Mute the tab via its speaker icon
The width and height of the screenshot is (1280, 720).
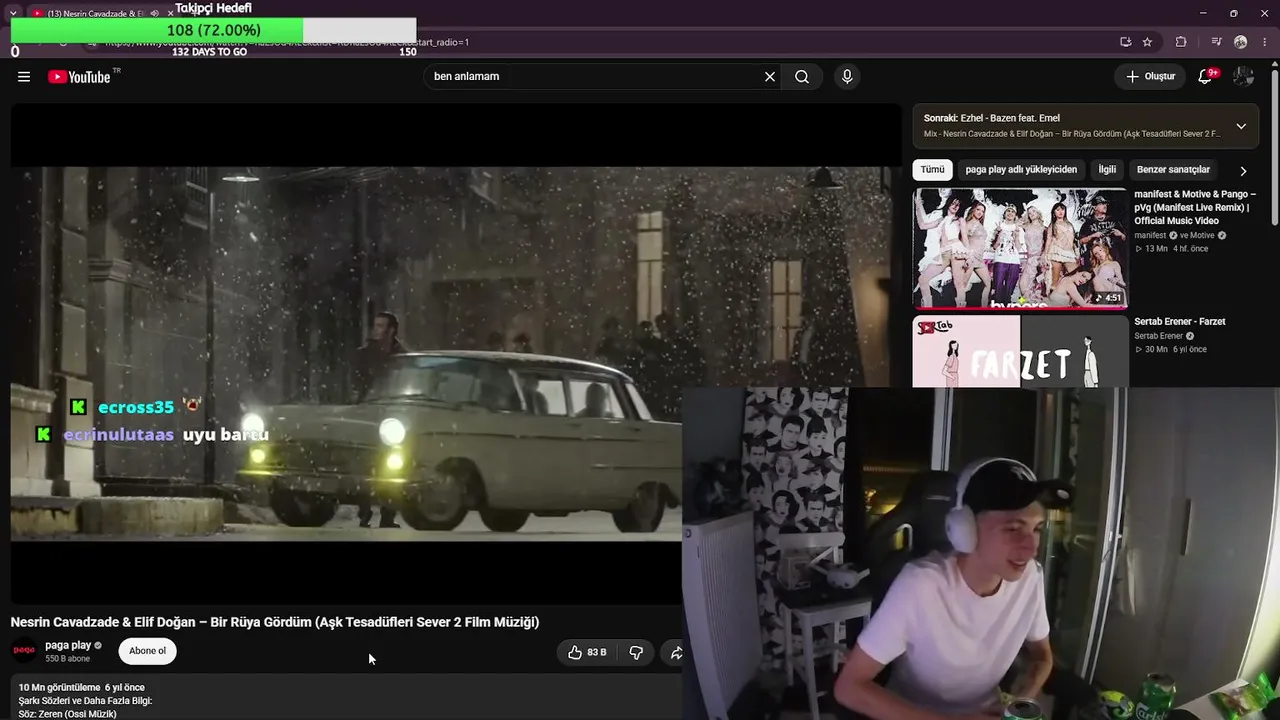click(x=154, y=13)
